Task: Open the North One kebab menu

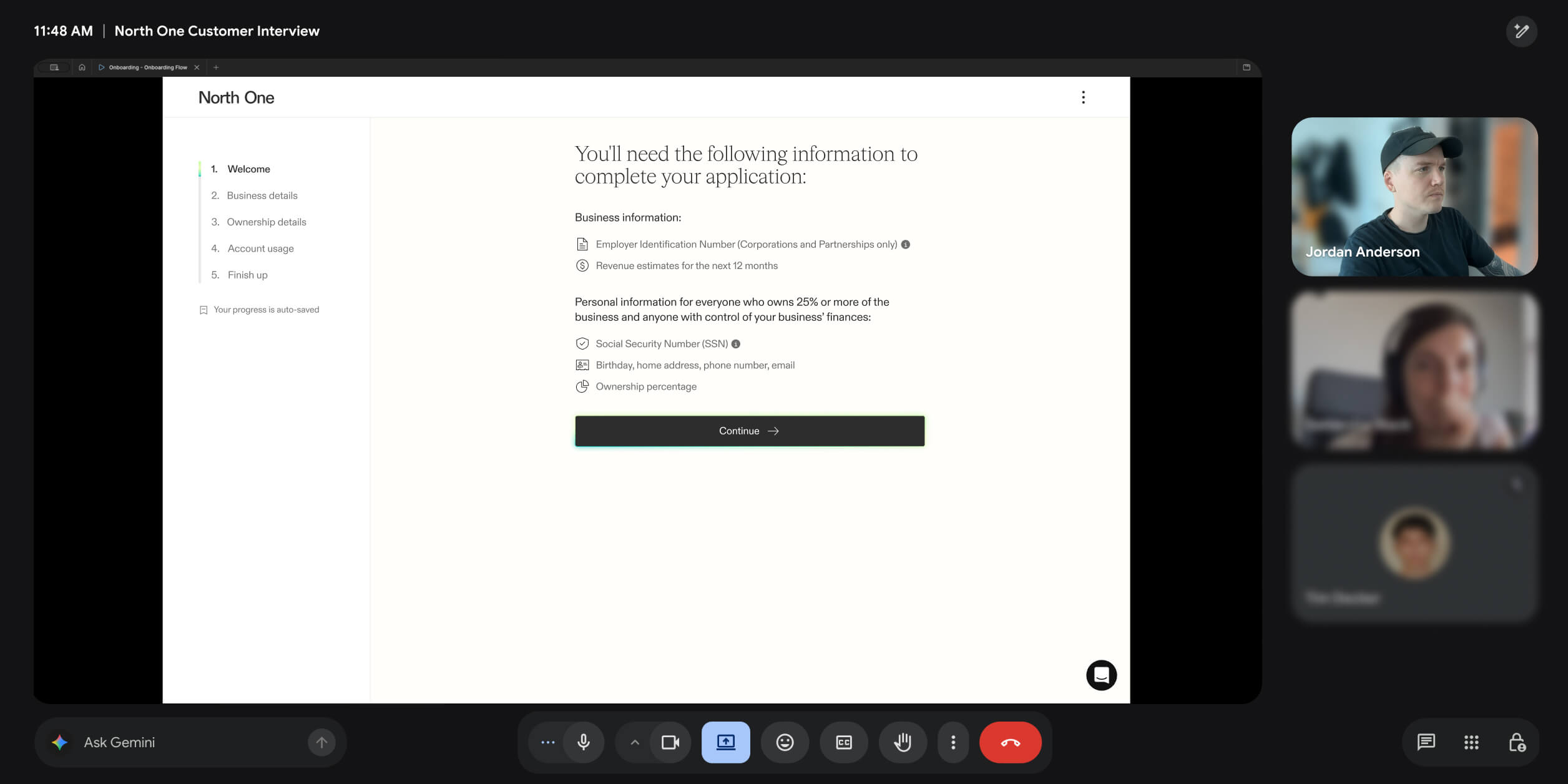Action: [1083, 97]
